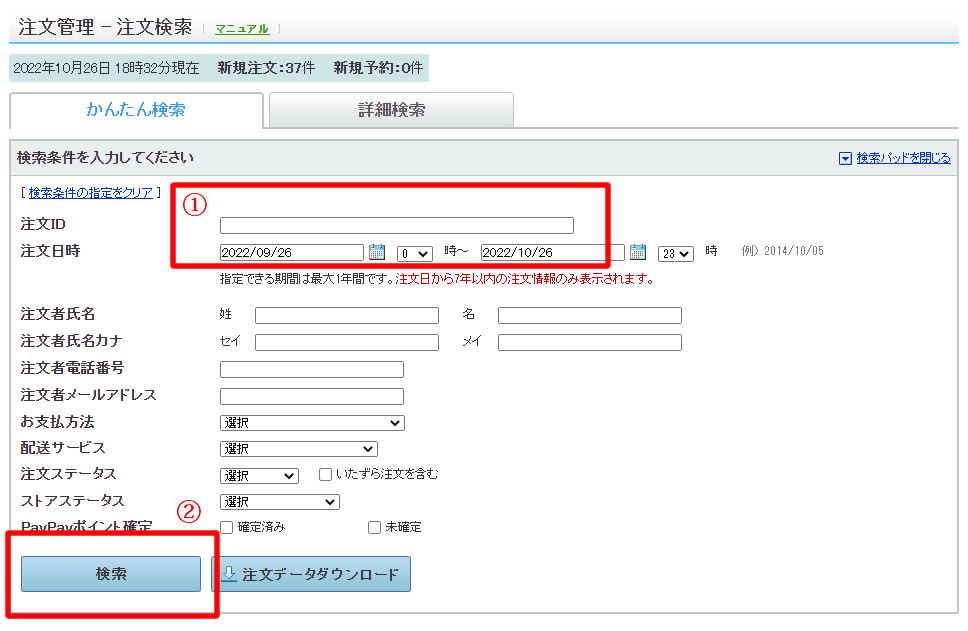Screen dimensions: 968x631
Task: Click the collapse icon beside 検索パッドを閉じる
Action: pos(845,158)
